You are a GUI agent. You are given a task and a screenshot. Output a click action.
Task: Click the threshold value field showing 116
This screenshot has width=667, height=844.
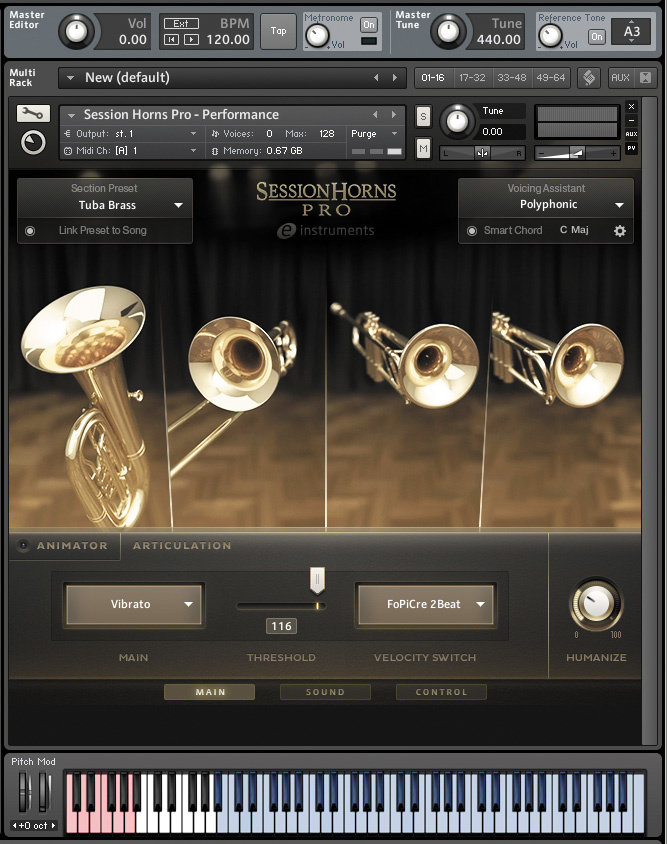click(x=281, y=626)
